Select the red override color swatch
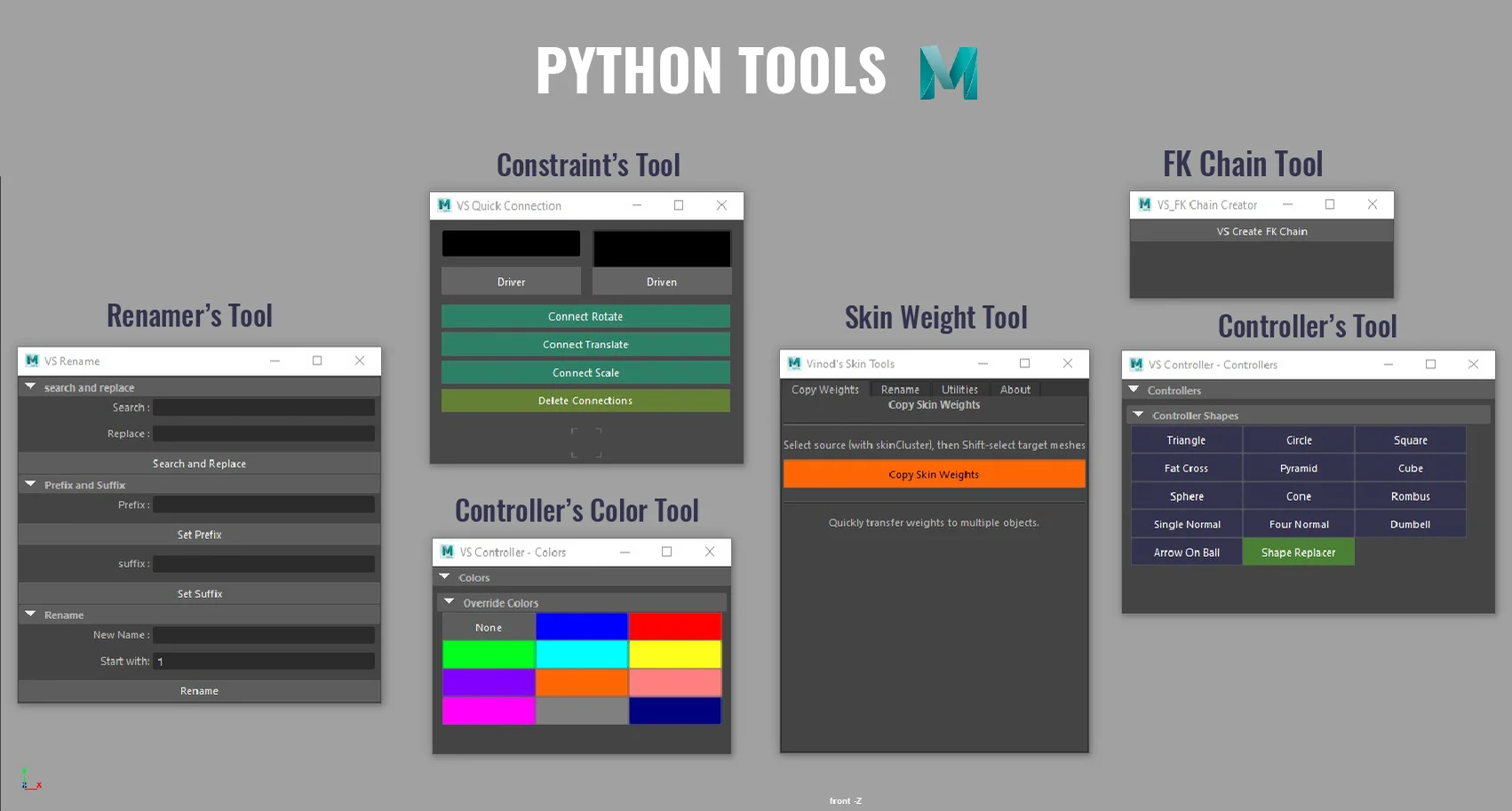1512x811 pixels. point(675,625)
